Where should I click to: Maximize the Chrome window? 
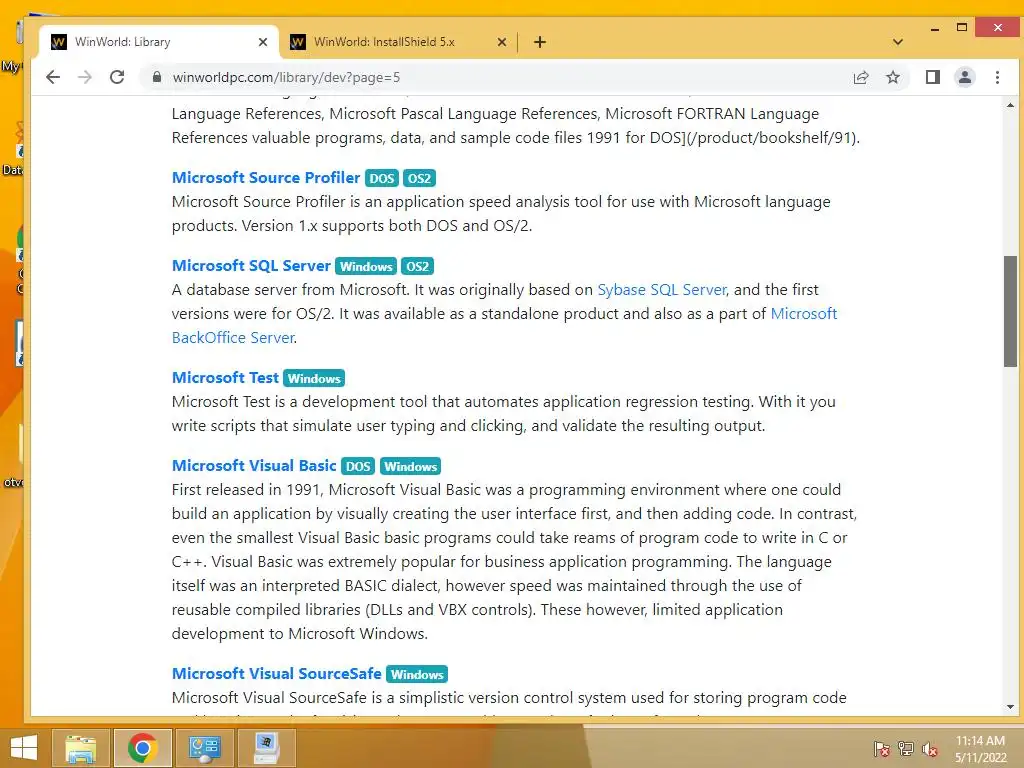pos(961,27)
